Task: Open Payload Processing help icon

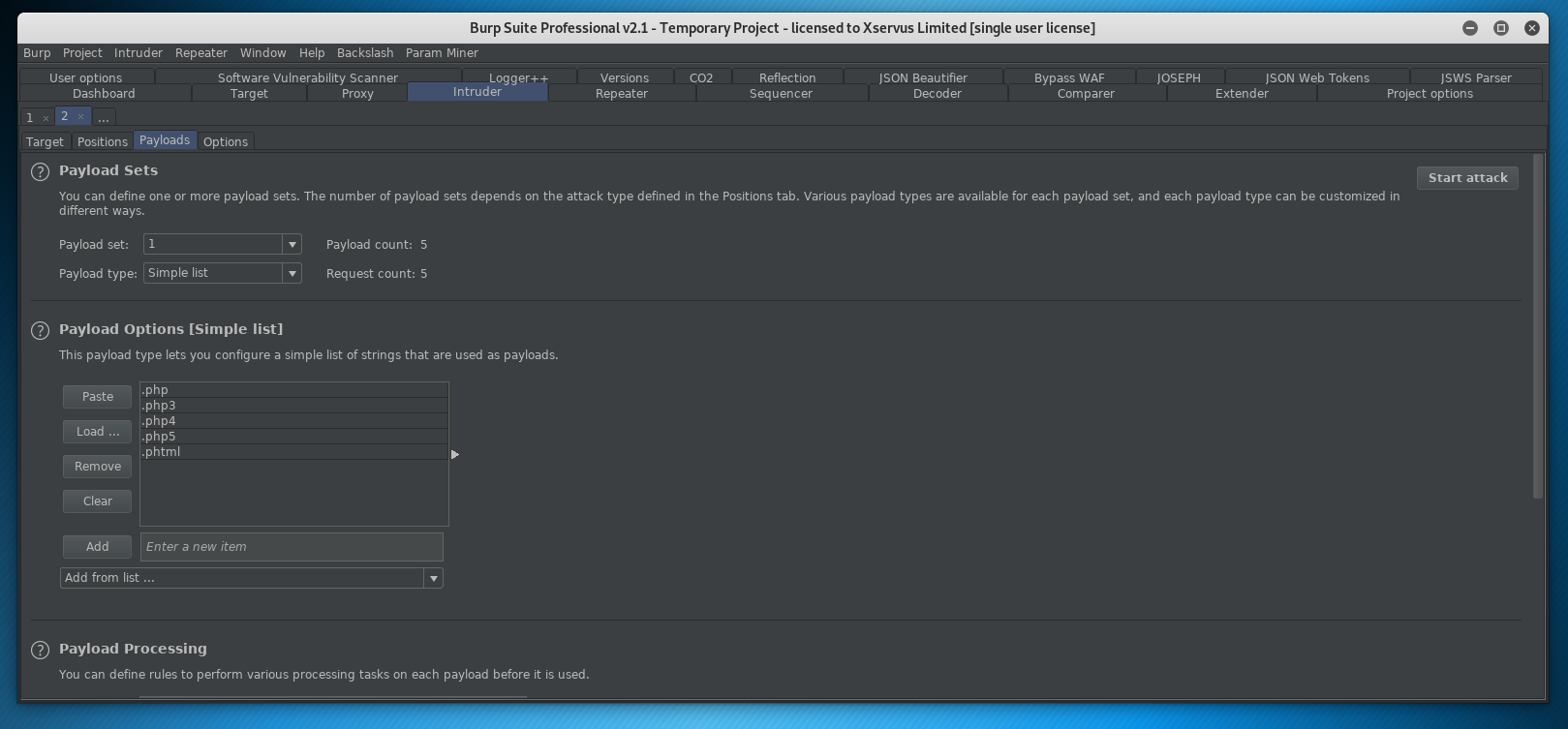Action: point(40,651)
